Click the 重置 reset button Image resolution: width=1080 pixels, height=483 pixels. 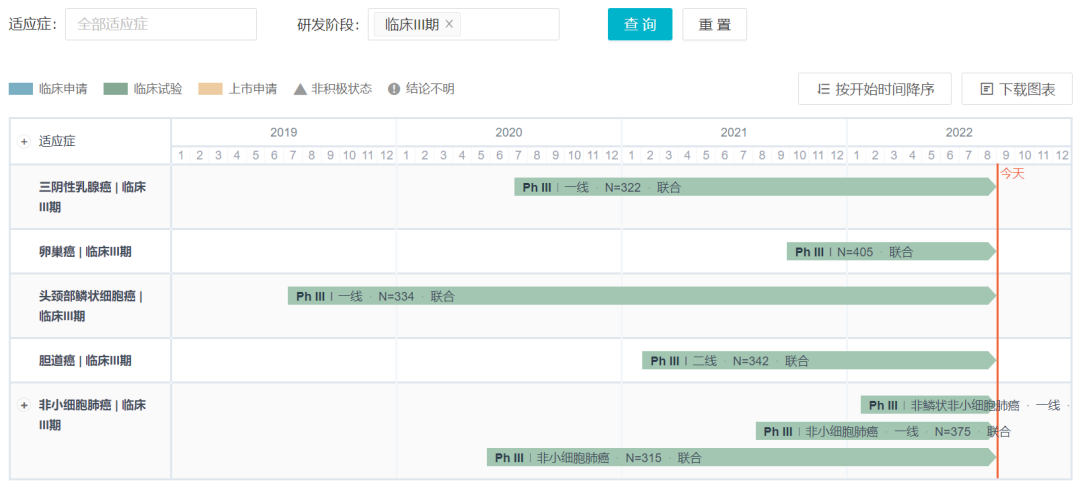point(714,24)
